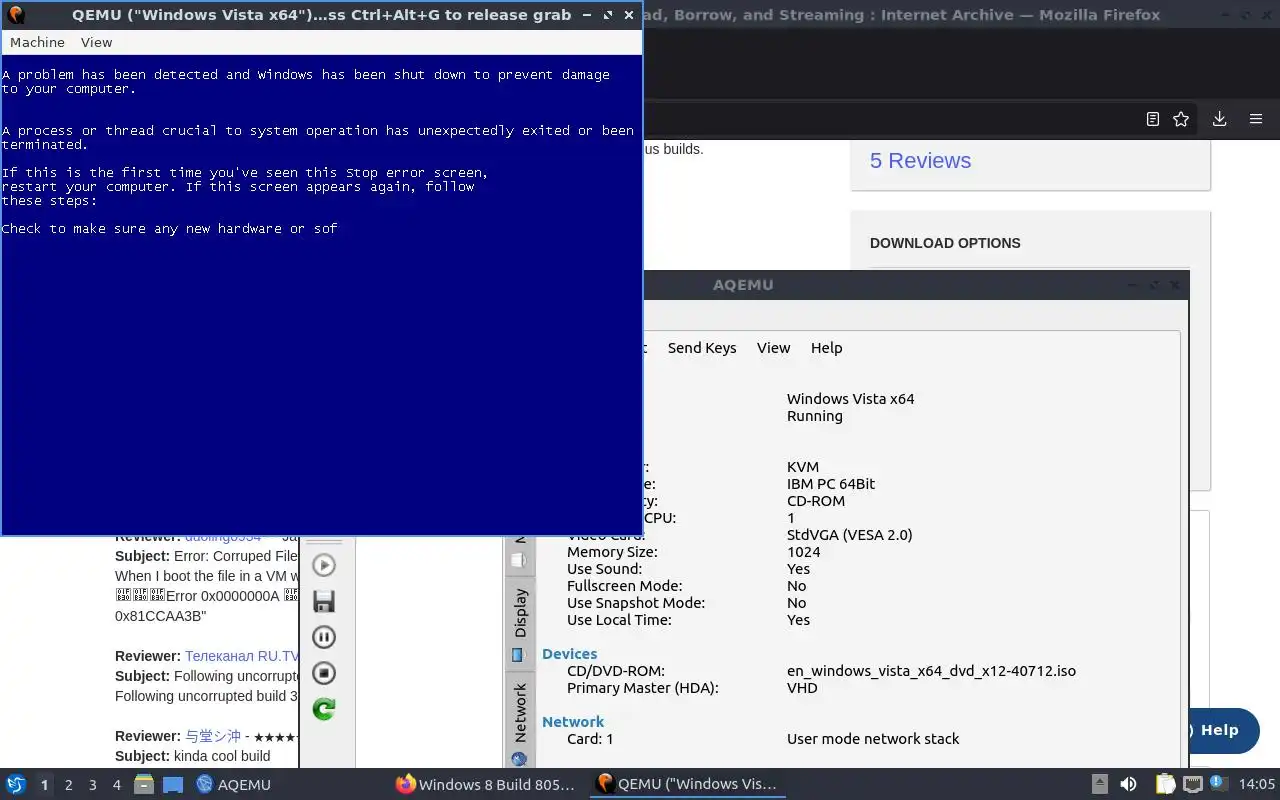
Task: Stop the virtual machine in AQEMU
Action: click(x=324, y=673)
